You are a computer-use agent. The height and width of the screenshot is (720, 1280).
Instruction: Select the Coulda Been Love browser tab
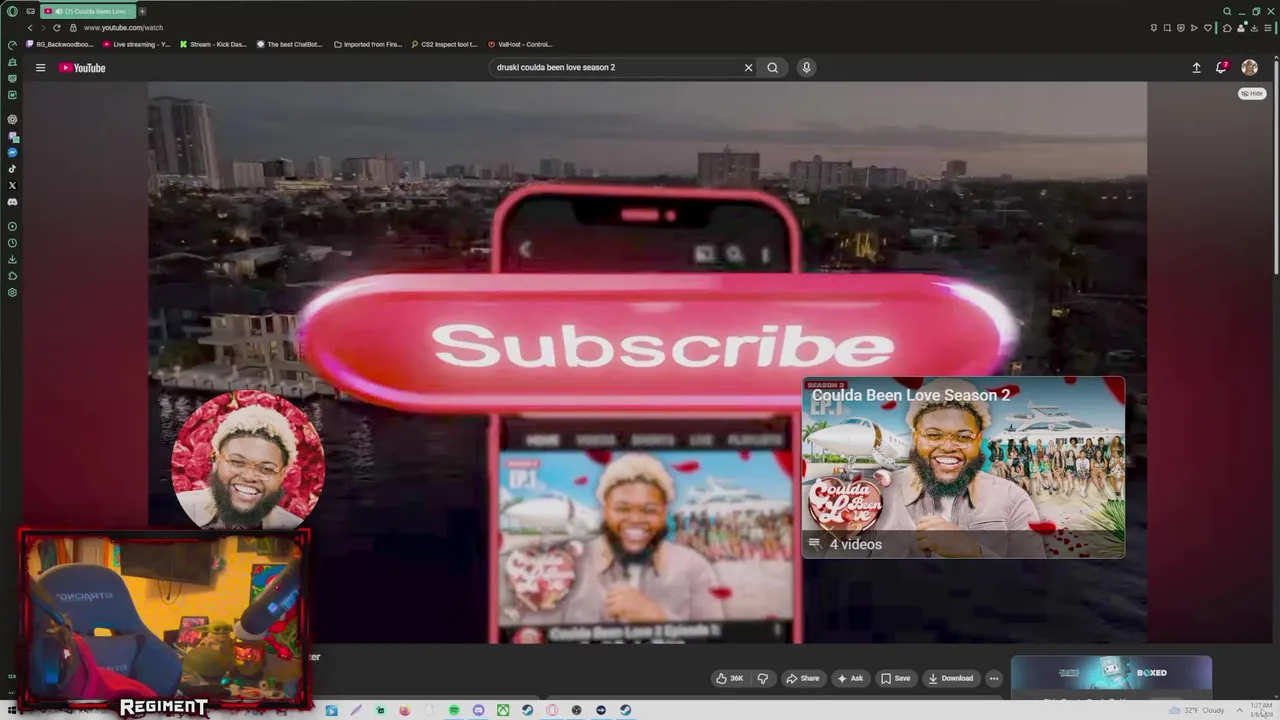(x=88, y=11)
